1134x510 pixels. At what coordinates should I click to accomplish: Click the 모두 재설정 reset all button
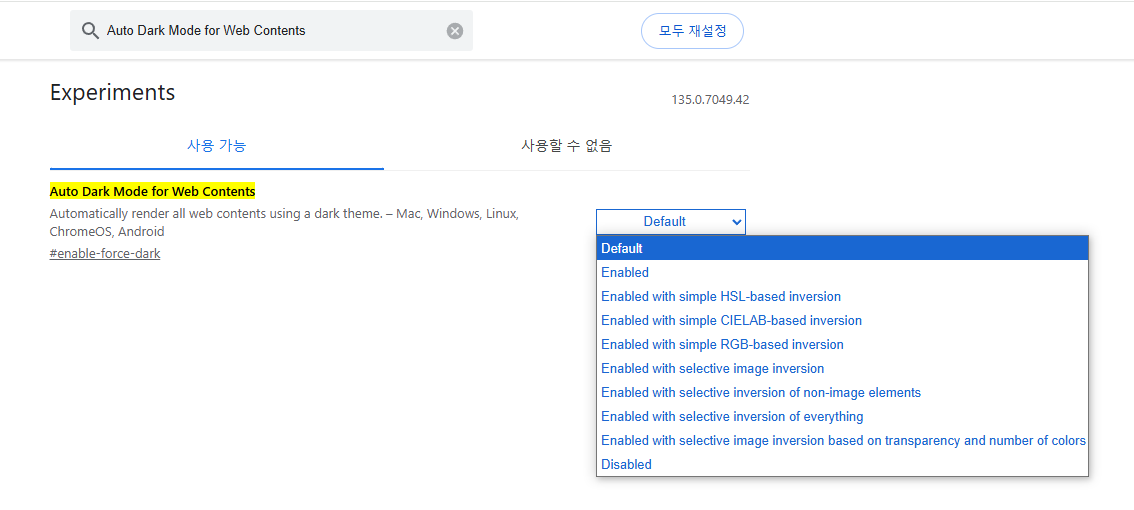692,31
